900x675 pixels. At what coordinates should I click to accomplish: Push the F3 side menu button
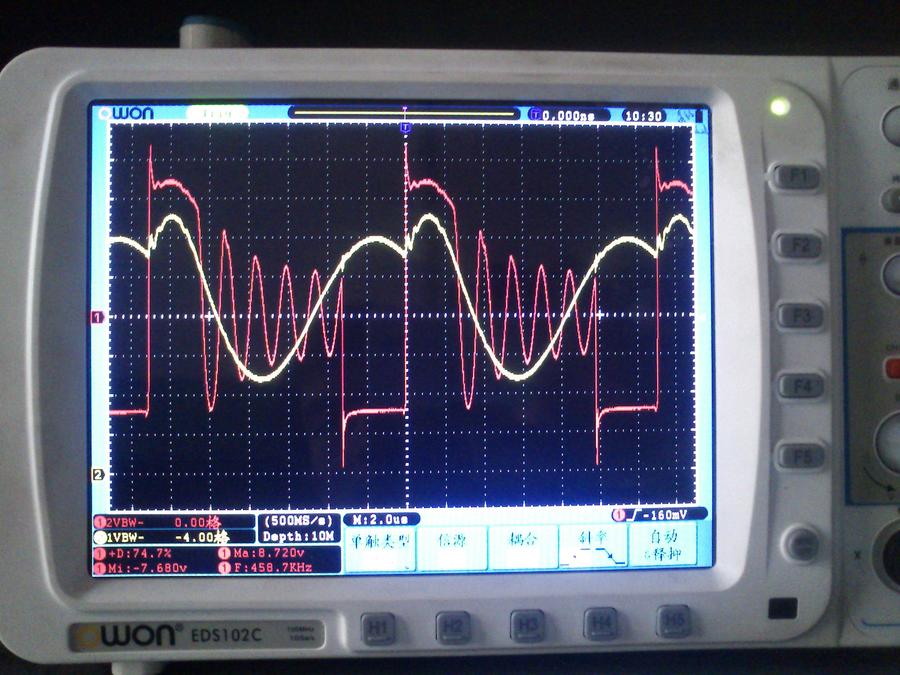[x=800, y=316]
